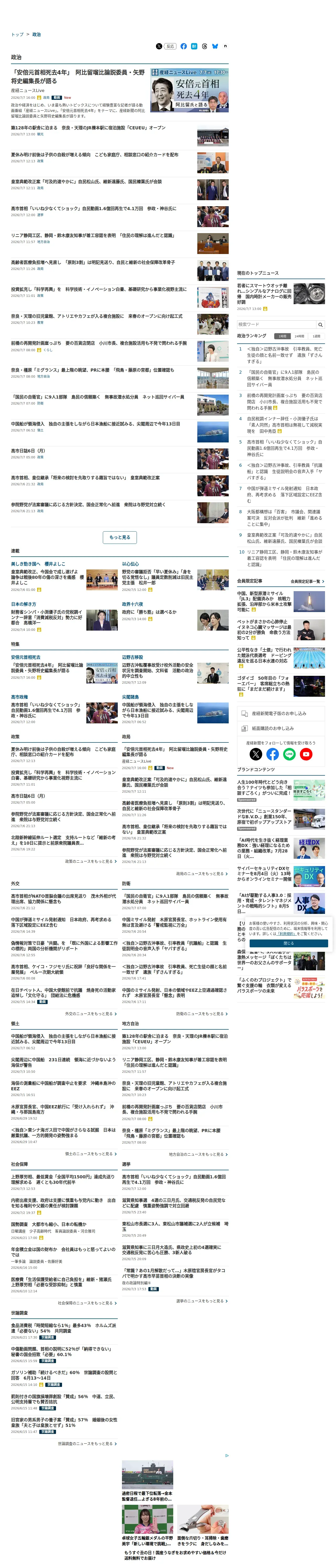This screenshot has height=1568, width=336.
Task: Click the 政治 breadcrumb link
Action: tap(37, 35)
